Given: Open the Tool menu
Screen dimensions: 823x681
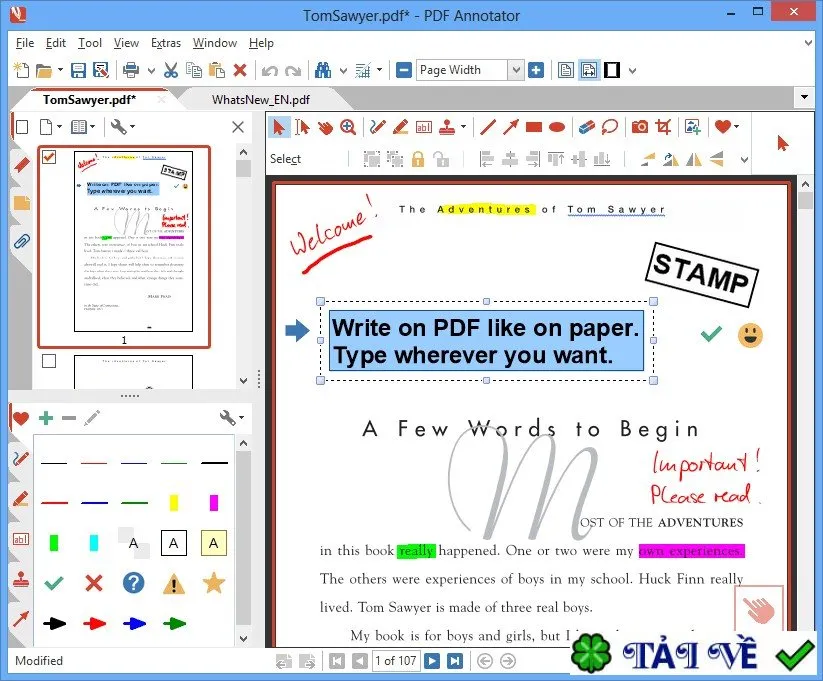Looking at the screenshot, I should pyautogui.click(x=90, y=43).
